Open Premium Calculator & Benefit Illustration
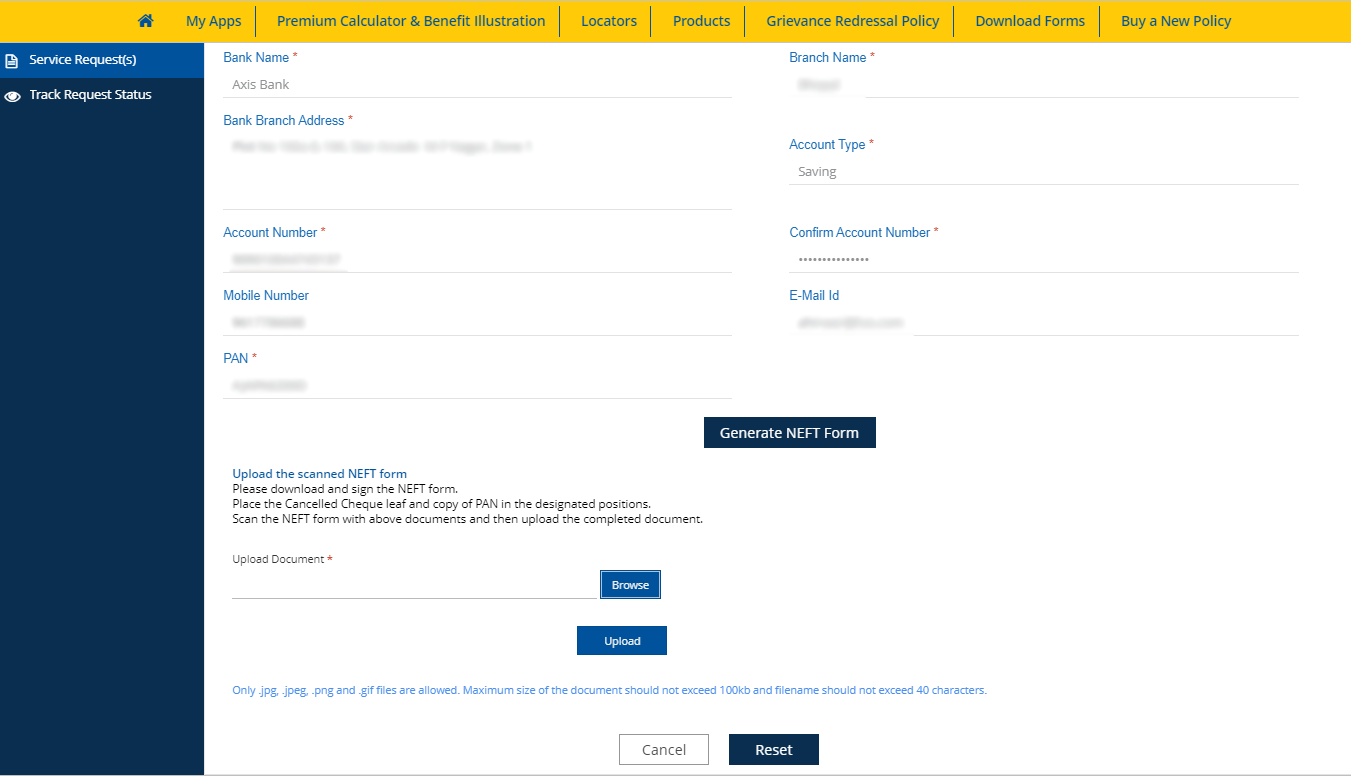The image size is (1351, 778). pos(409,20)
